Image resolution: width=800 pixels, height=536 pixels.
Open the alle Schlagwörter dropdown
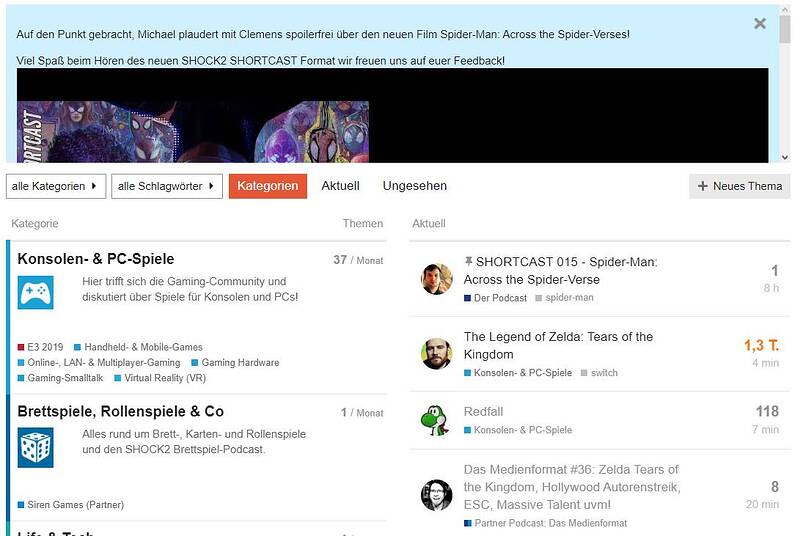167,186
